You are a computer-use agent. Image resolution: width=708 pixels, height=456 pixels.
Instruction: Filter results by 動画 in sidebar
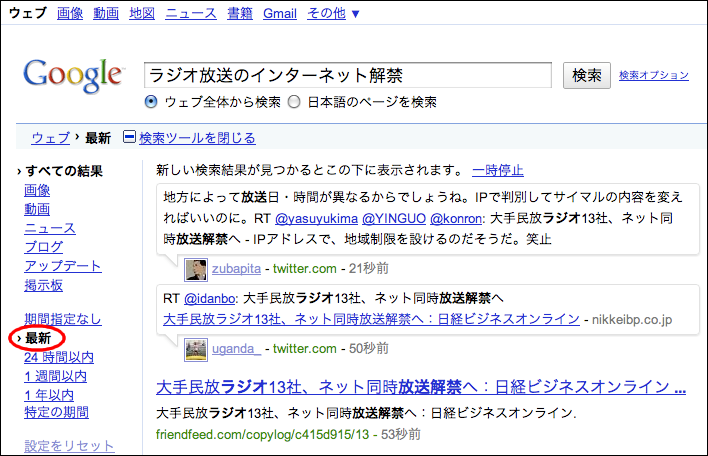coord(37,209)
